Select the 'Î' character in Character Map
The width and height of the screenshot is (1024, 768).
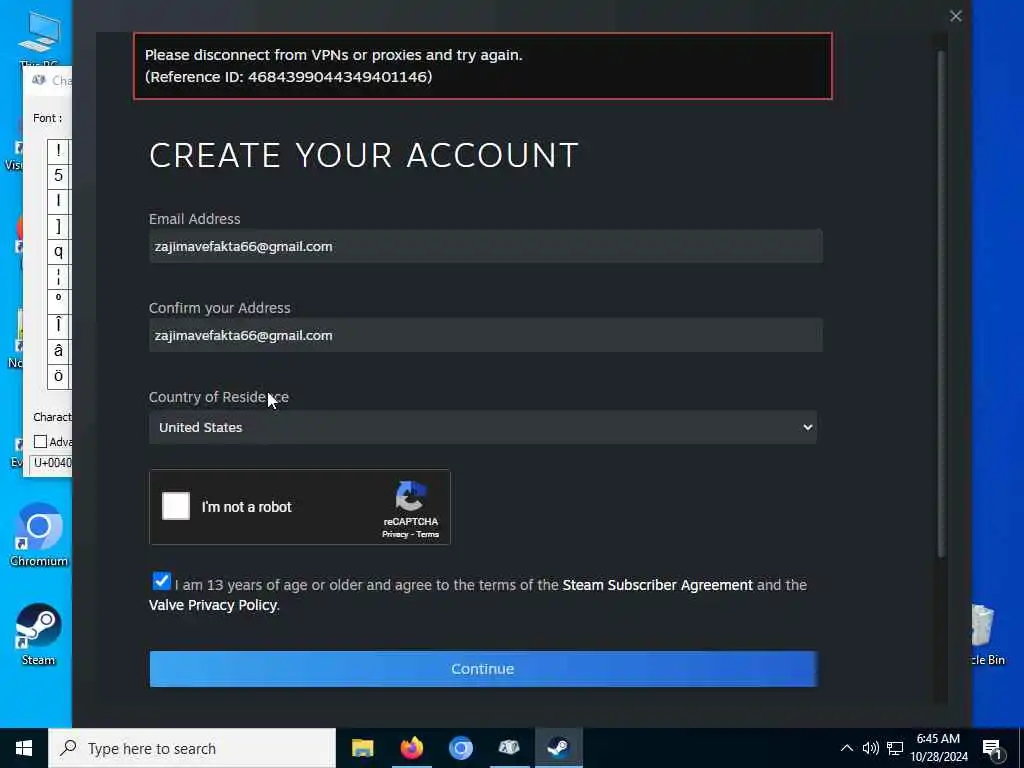58,327
